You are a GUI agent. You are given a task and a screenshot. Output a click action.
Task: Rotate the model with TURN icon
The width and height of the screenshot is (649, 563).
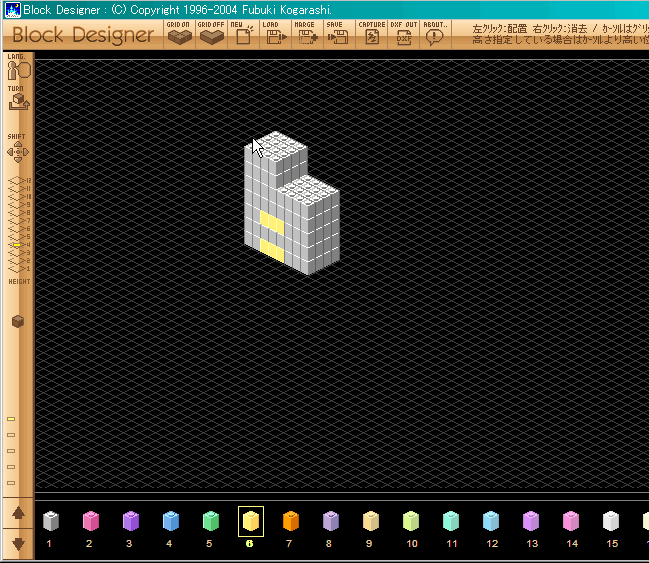[19, 98]
